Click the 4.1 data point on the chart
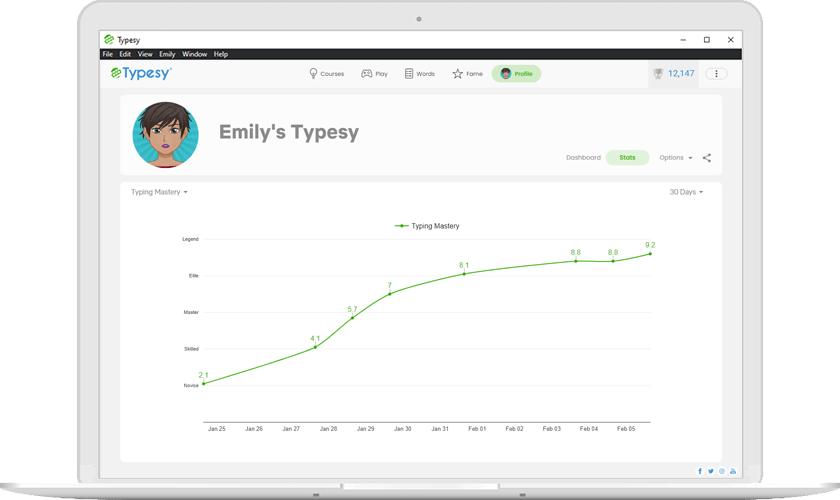Screen dimensions: 840x500 click(x=315, y=347)
